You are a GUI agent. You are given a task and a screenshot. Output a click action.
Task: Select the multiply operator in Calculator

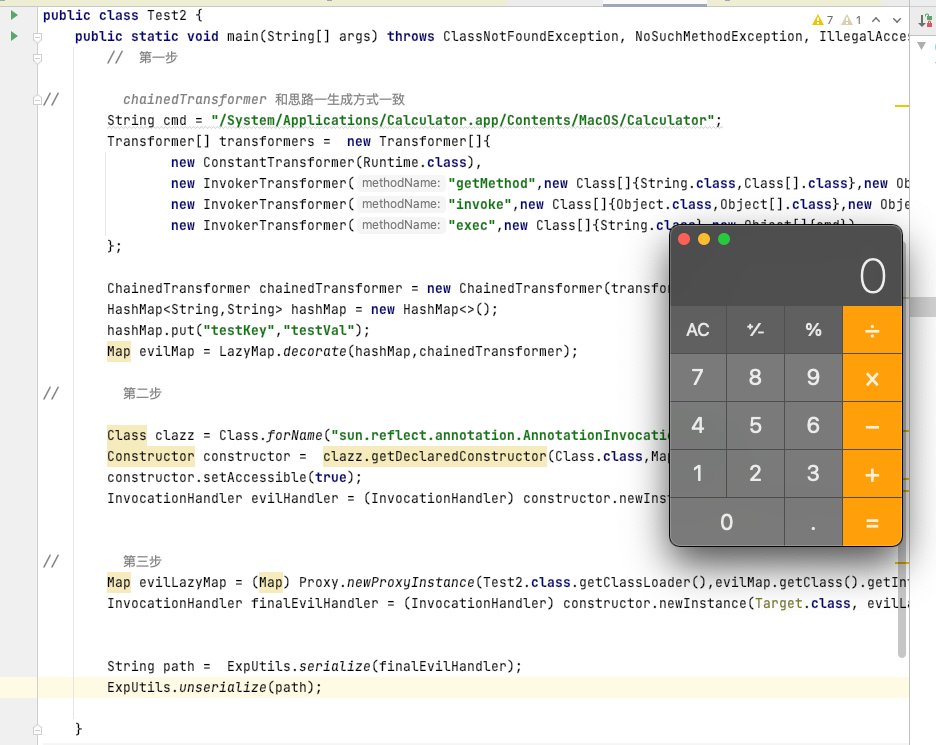[872, 378]
